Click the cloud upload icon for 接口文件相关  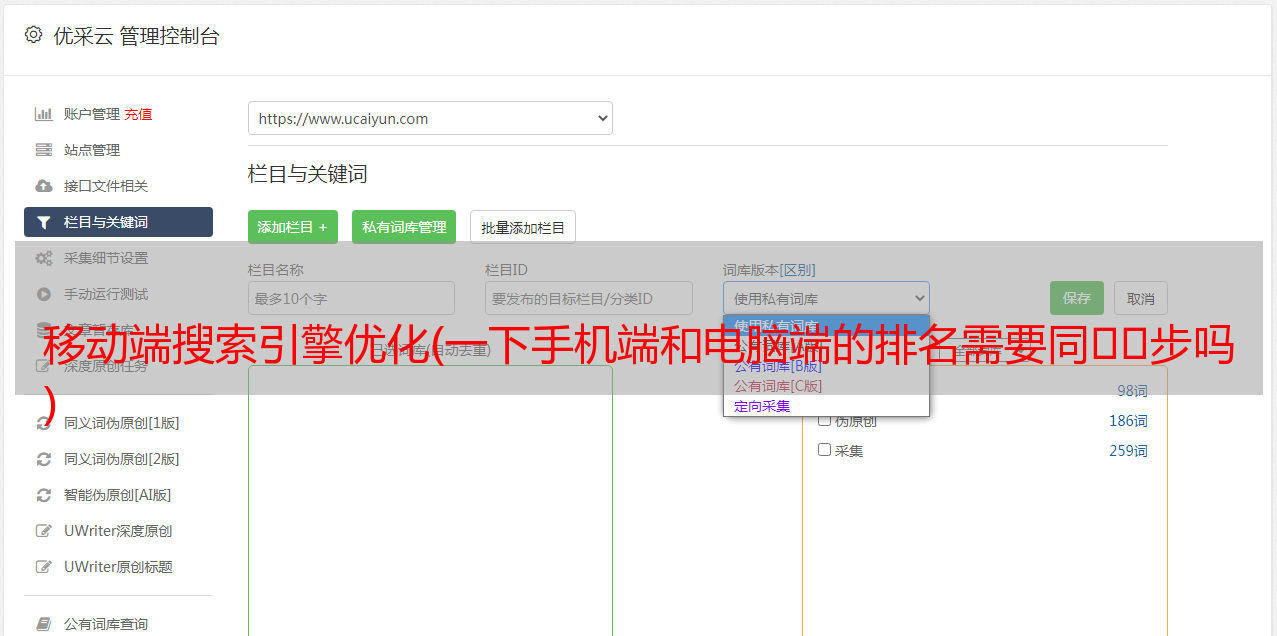tap(44, 186)
